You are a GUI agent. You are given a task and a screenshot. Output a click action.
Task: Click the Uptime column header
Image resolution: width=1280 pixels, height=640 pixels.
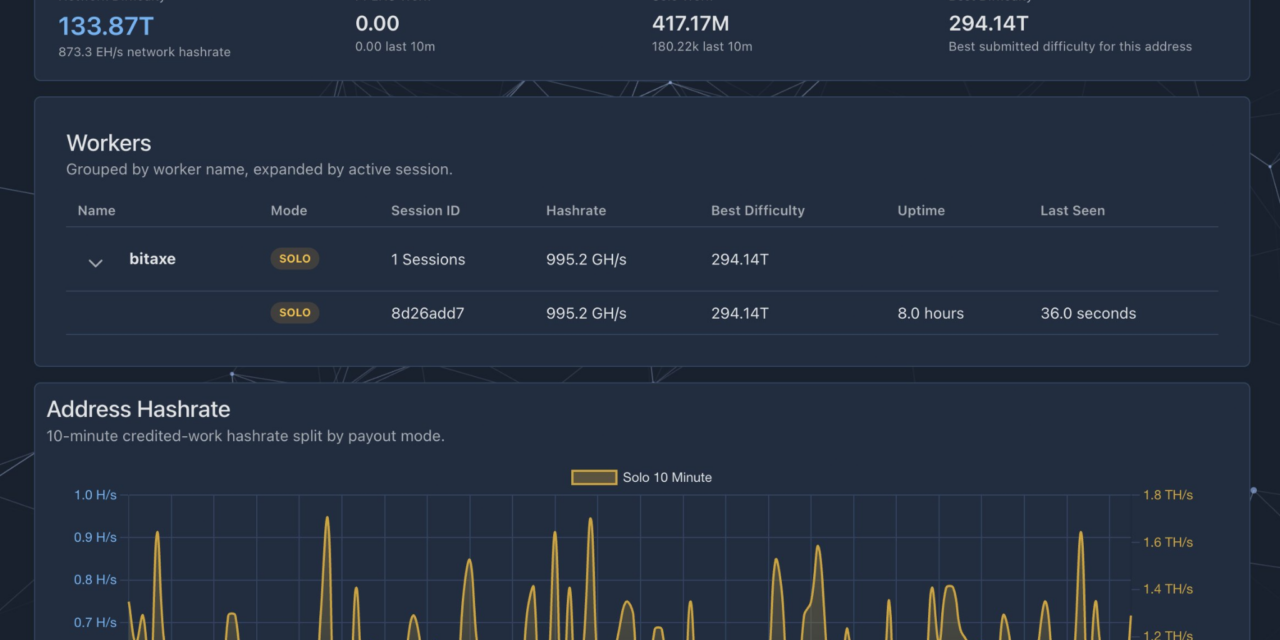[921, 211]
